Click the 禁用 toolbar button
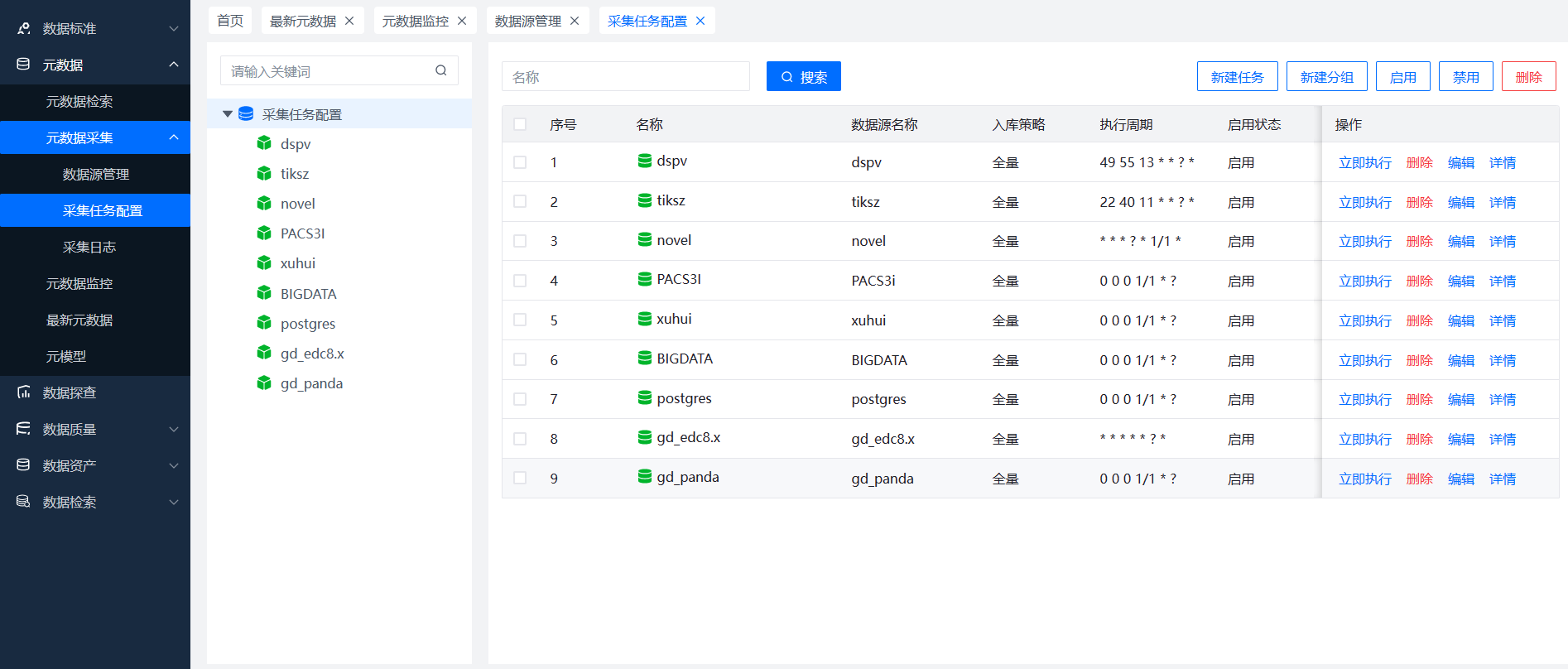Screen dimensions: 1568x669 click(1466, 76)
